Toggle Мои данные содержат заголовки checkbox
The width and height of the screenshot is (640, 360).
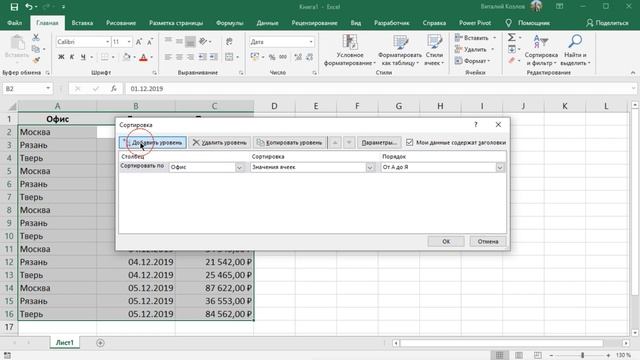pyautogui.click(x=409, y=142)
